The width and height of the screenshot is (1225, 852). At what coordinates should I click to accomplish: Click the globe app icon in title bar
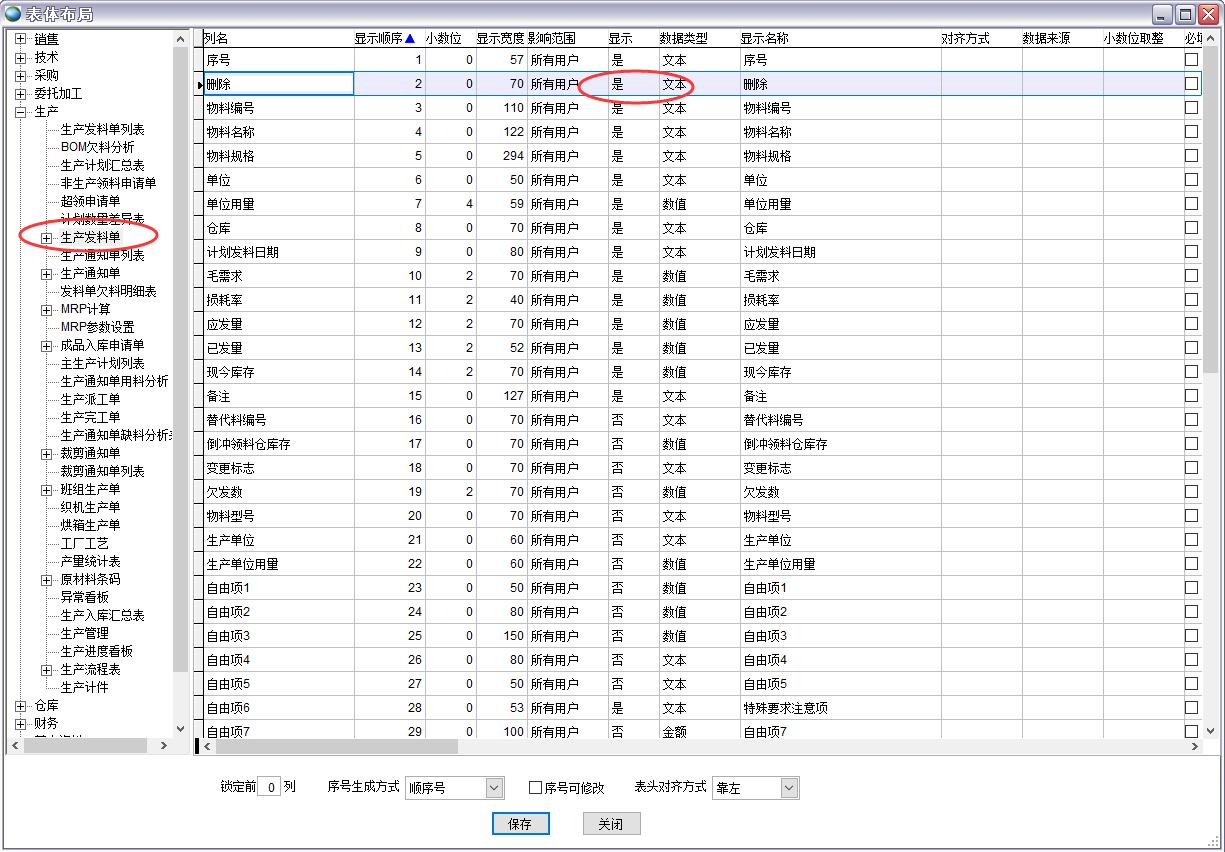point(12,14)
